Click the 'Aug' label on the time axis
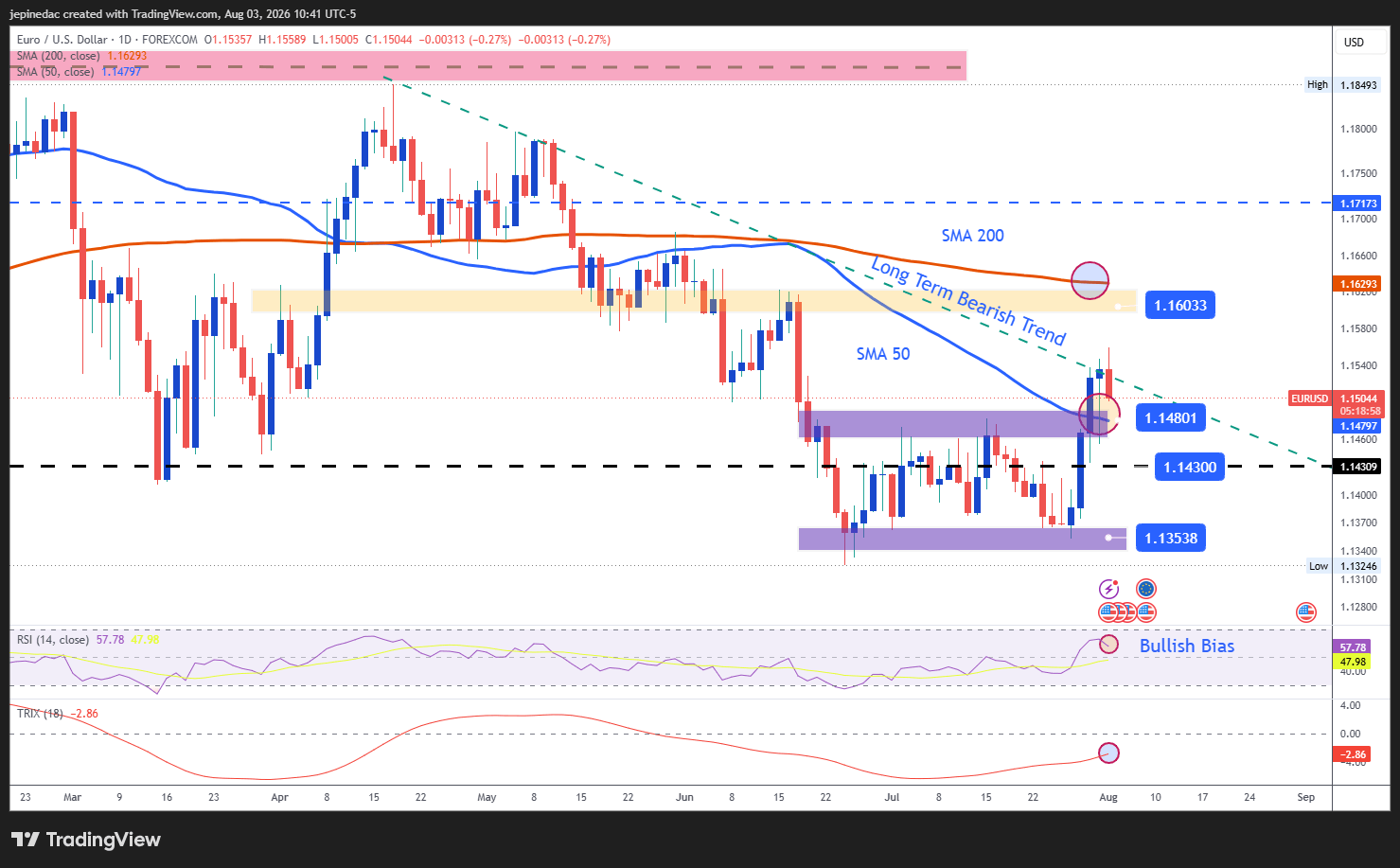1400x868 pixels. pyautogui.click(x=1108, y=797)
